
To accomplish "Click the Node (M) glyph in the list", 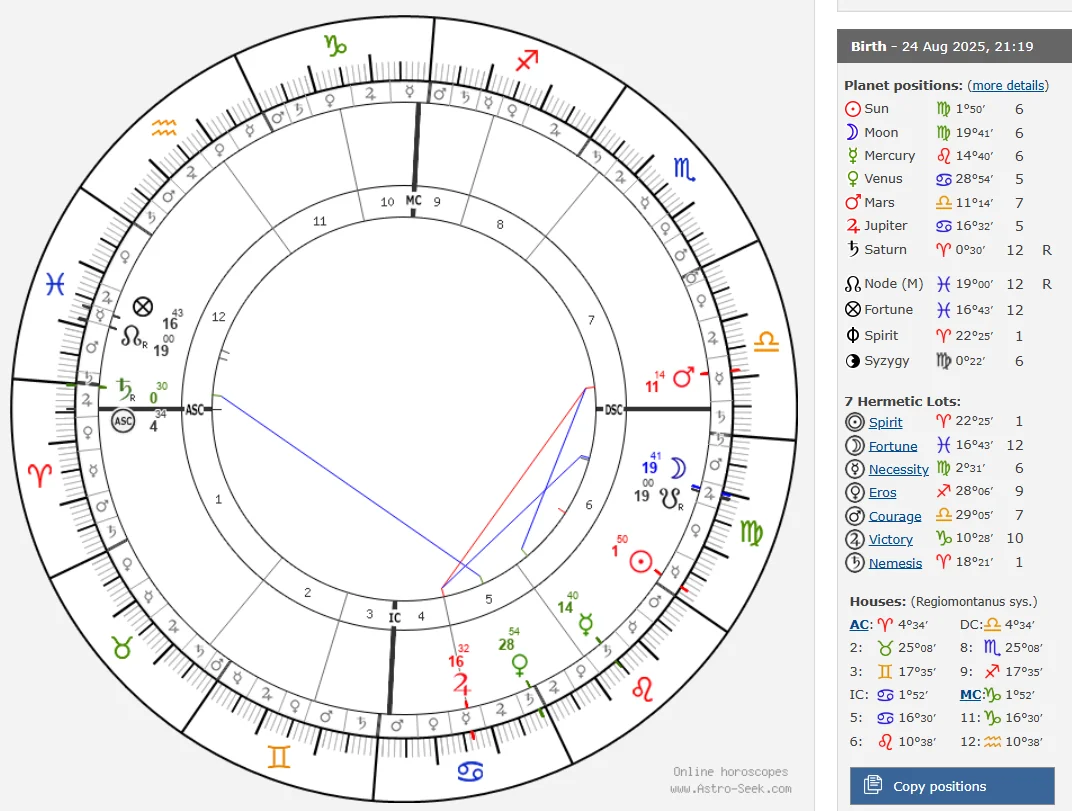I will click(853, 284).
